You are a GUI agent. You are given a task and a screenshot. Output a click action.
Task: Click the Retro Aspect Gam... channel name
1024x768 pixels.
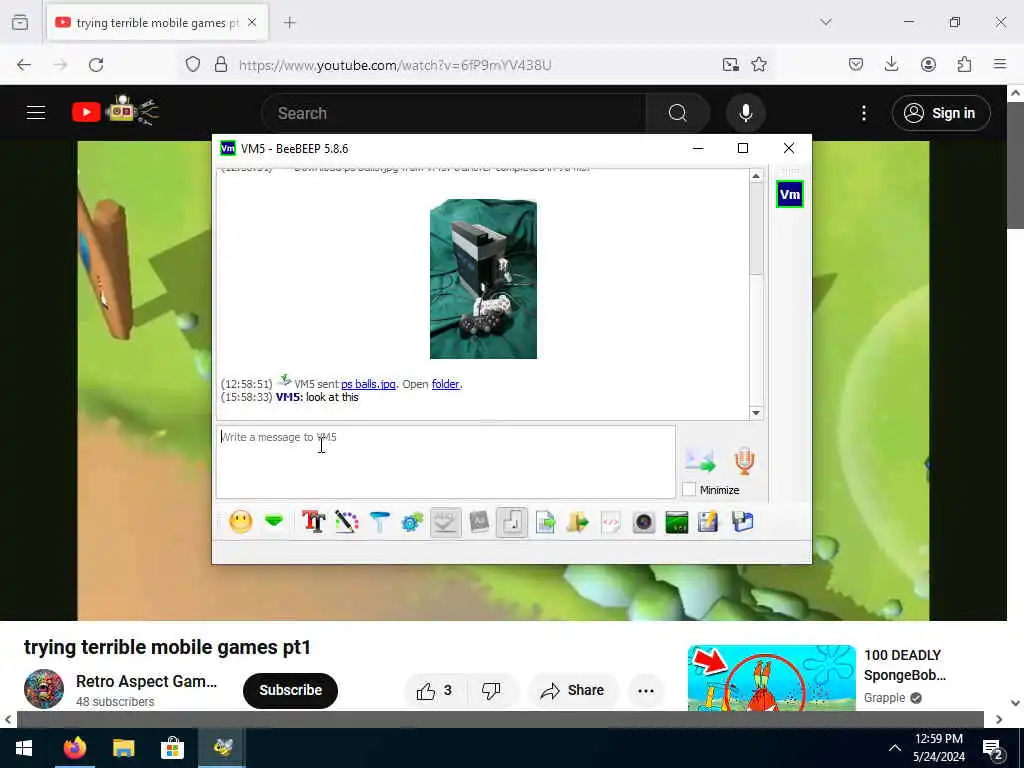[146, 681]
